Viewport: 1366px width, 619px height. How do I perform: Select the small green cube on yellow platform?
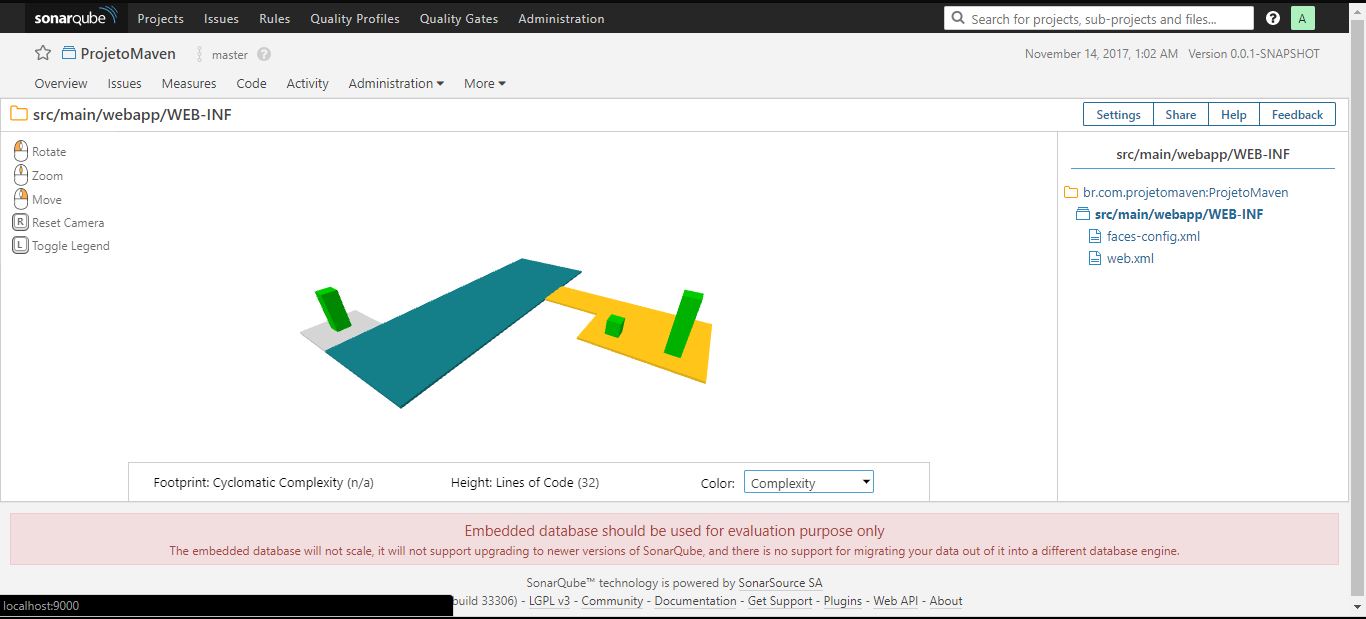(615, 325)
